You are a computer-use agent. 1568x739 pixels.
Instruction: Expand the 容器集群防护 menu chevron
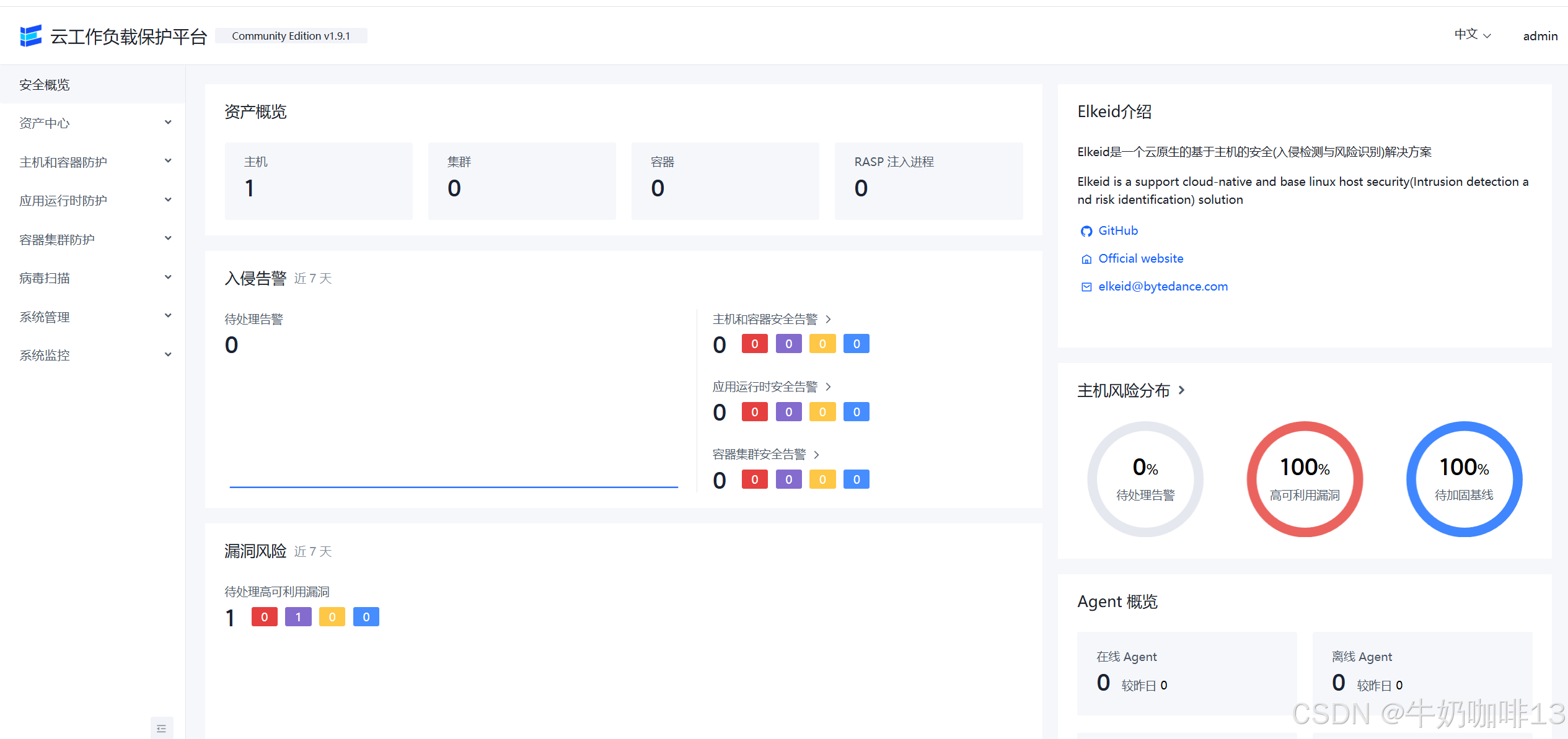168,238
